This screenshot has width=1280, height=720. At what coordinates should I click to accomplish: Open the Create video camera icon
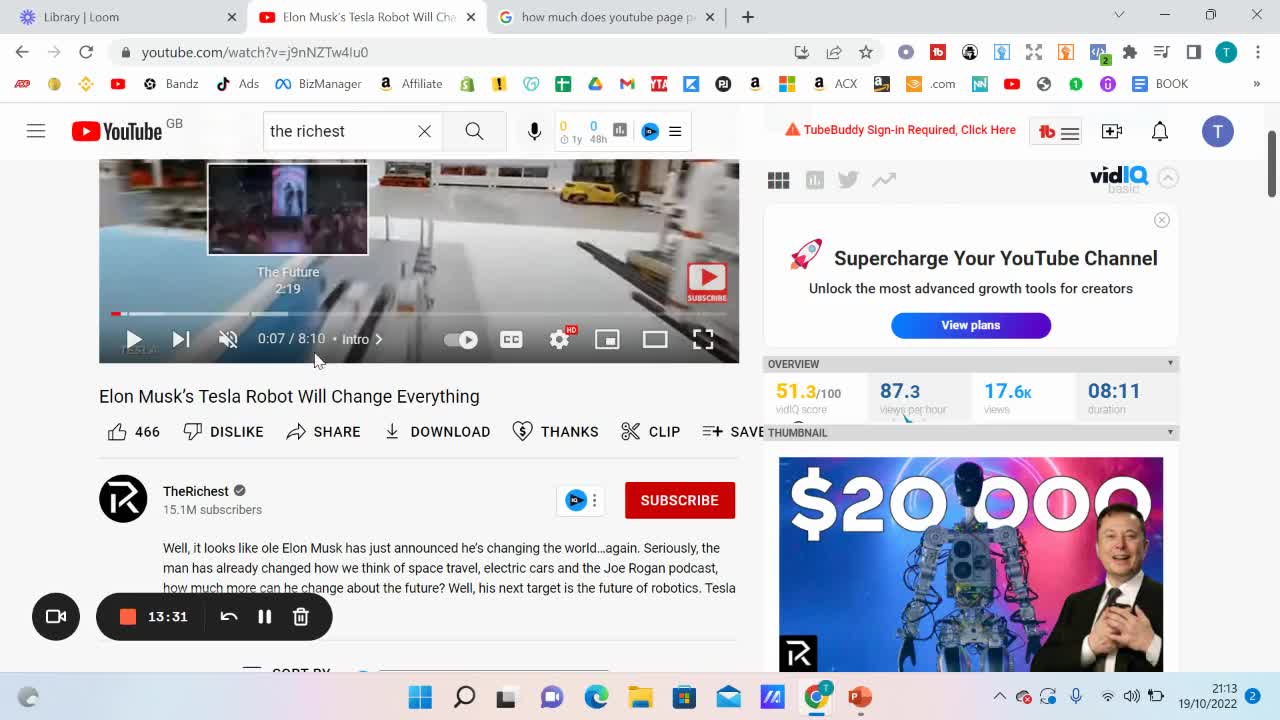(x=1112, y=131)
